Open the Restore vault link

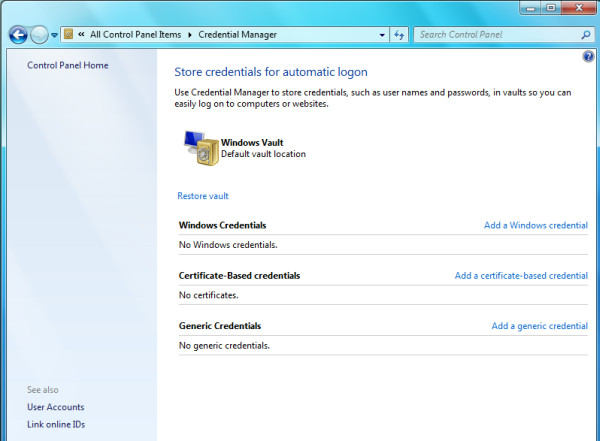pyautogui.click(x=203, y=196)
